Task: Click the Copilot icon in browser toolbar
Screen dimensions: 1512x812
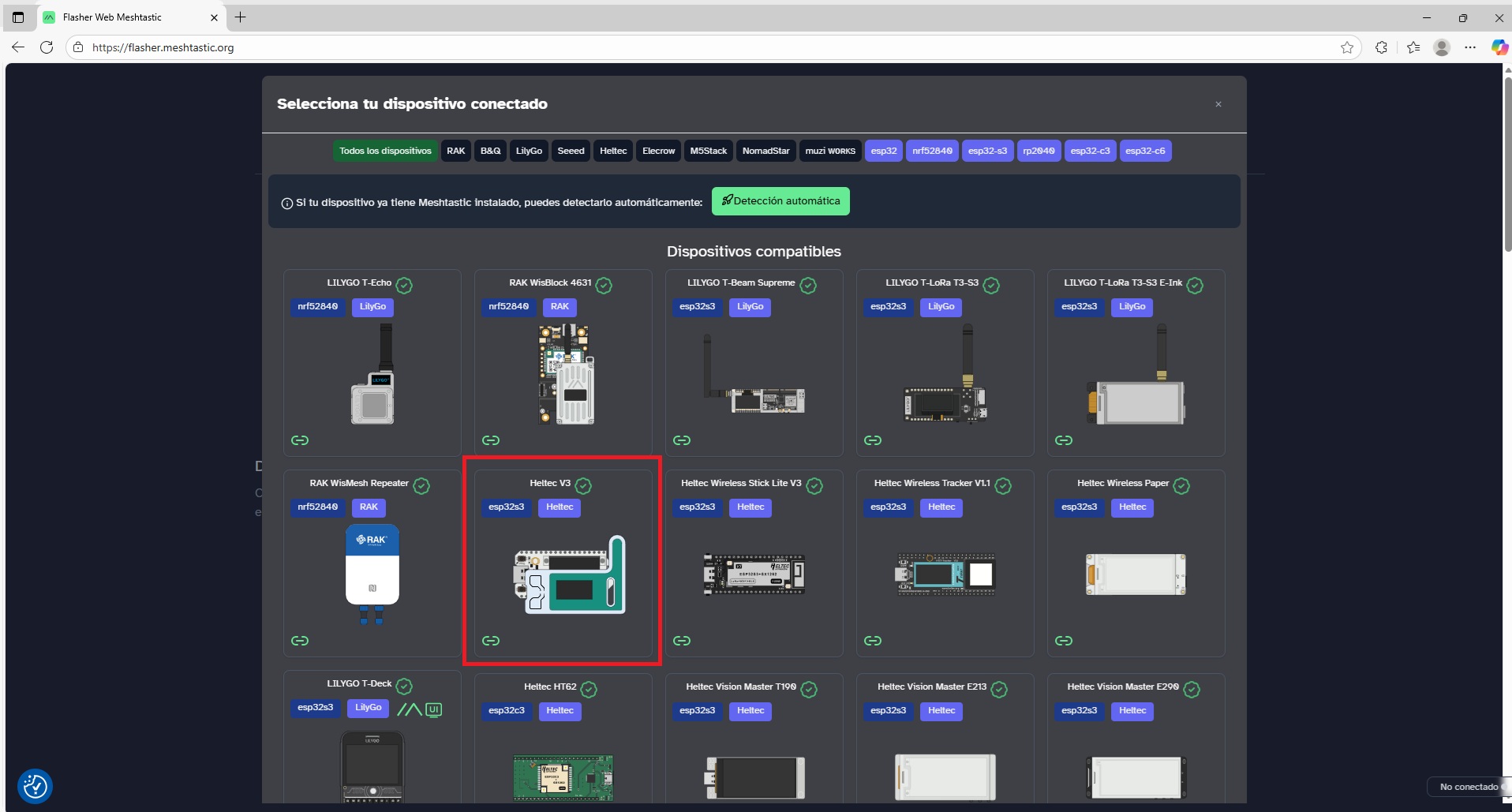Action: (1499, 47)
